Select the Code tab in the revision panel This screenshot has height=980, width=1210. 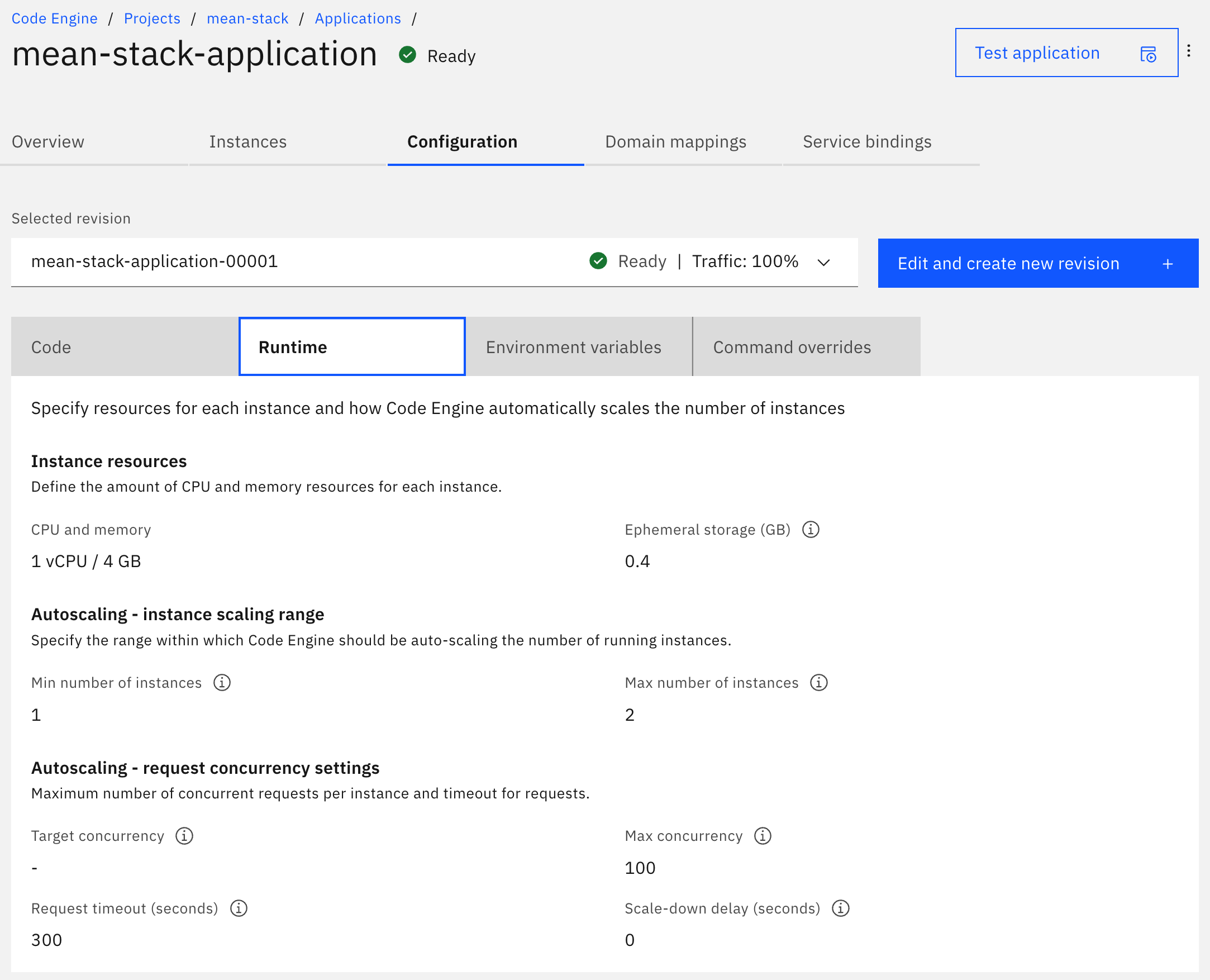tap(51, 346)
